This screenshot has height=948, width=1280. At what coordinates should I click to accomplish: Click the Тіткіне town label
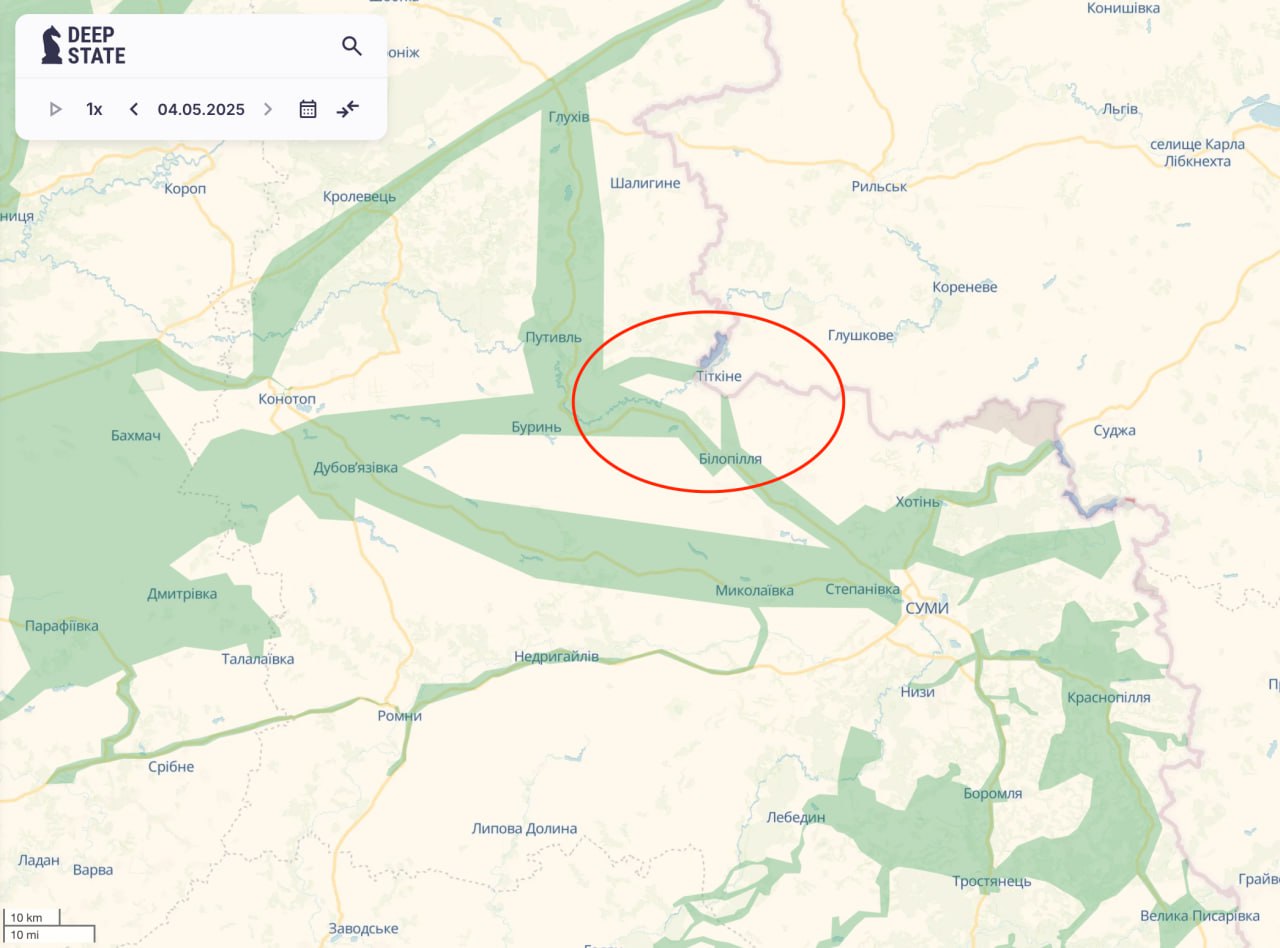click(719, 376)
